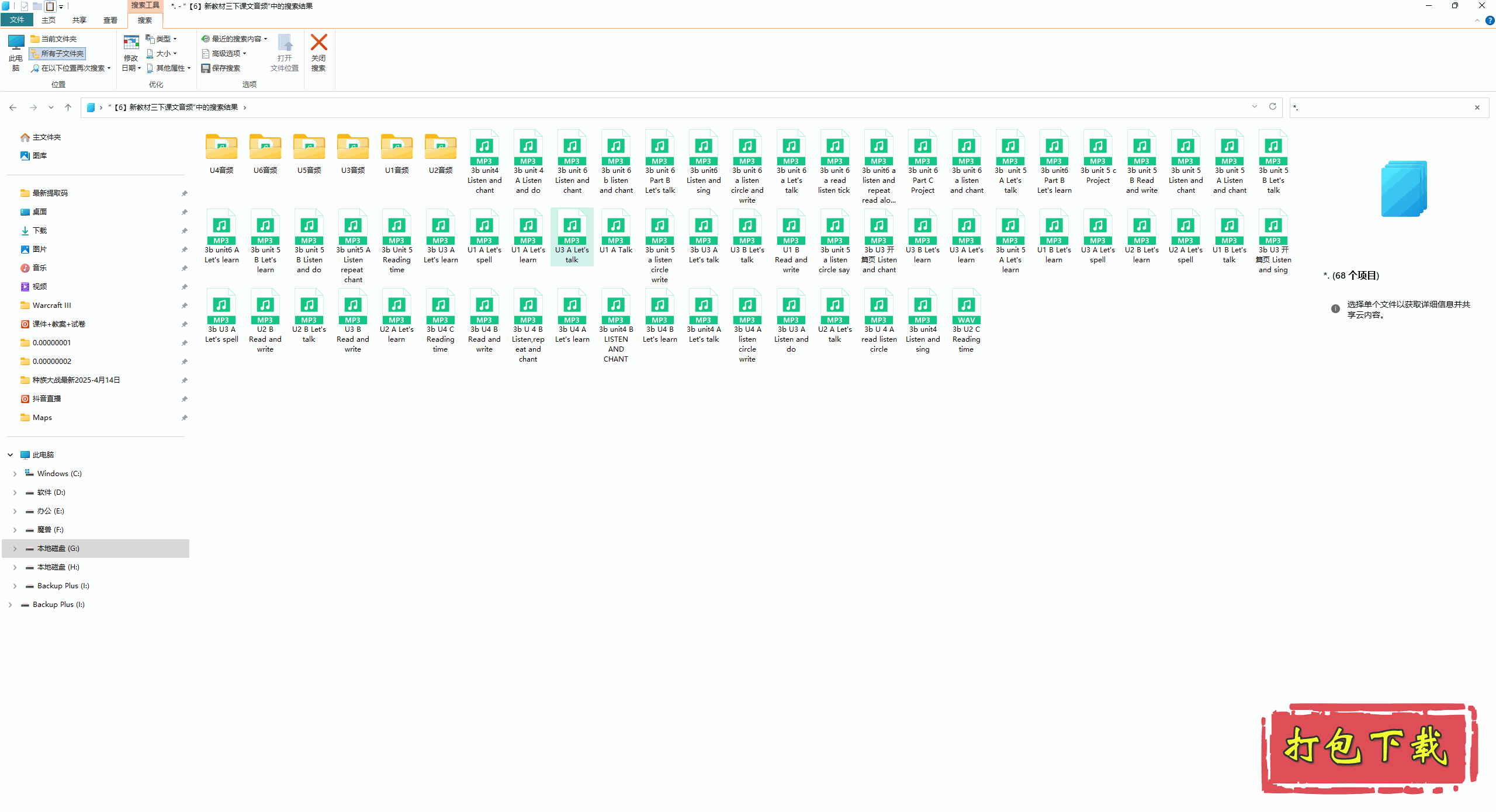
Task: Collapse the This PC tree node
Action: (x=10, y=455)
